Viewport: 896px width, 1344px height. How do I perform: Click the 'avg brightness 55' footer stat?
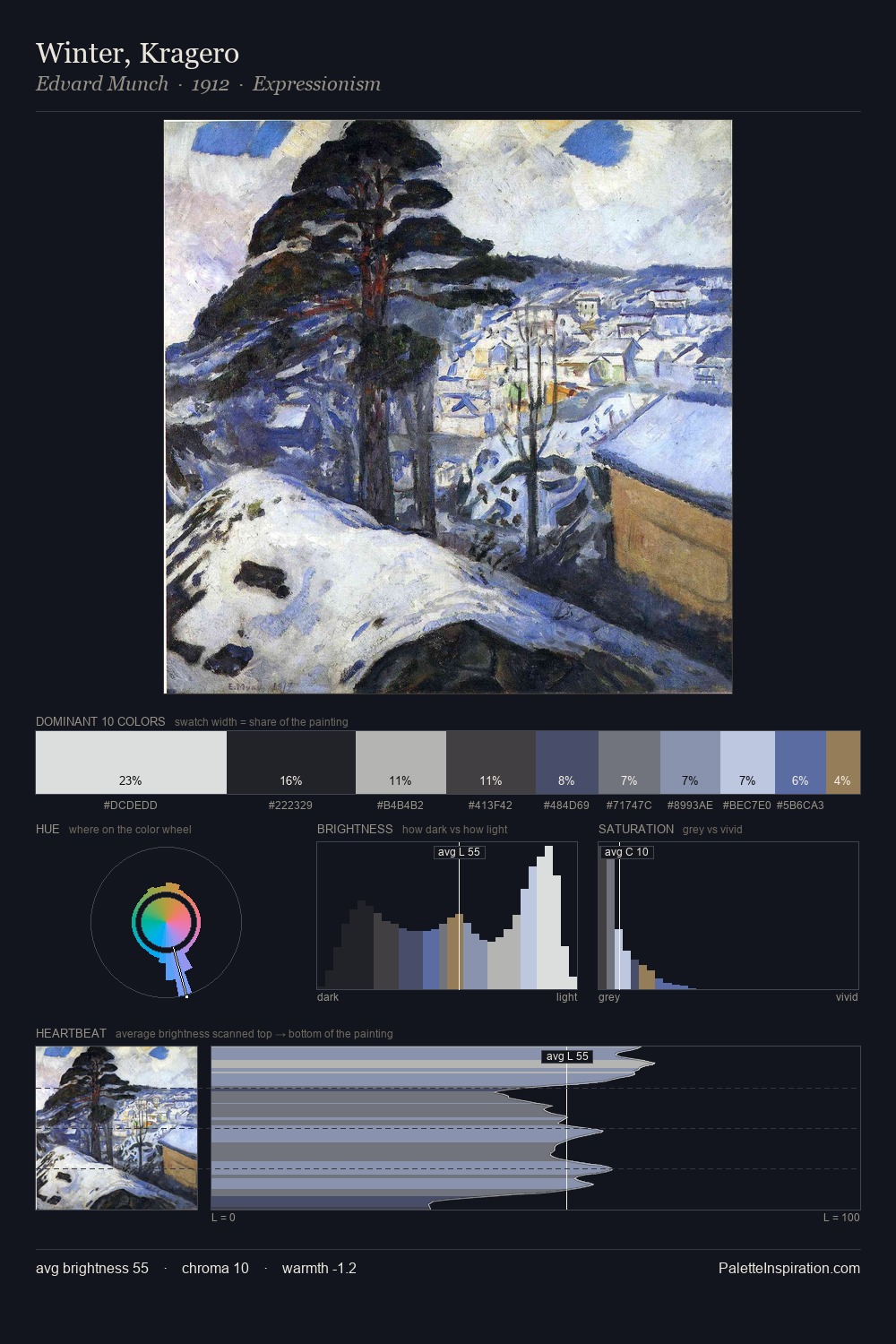click(92, 1268)
